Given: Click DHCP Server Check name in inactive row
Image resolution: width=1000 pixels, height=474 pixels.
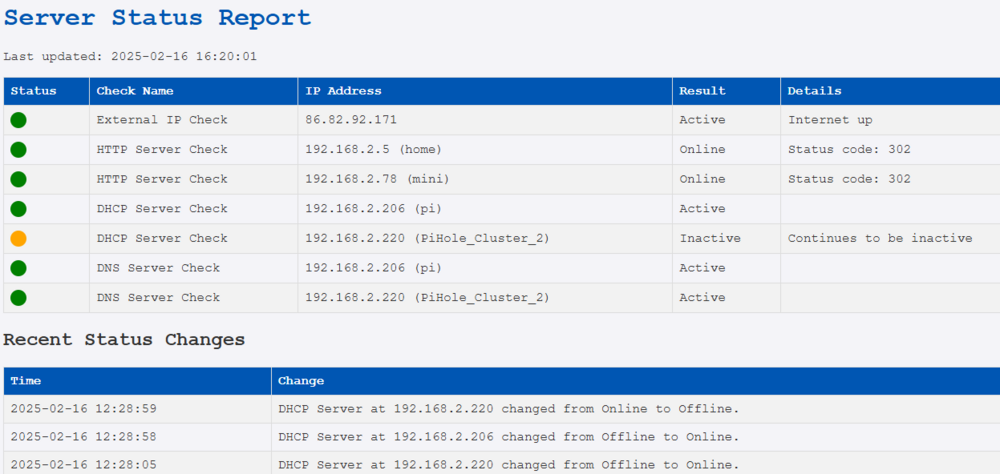Looking at the screenshot, I should click(162, 238).
